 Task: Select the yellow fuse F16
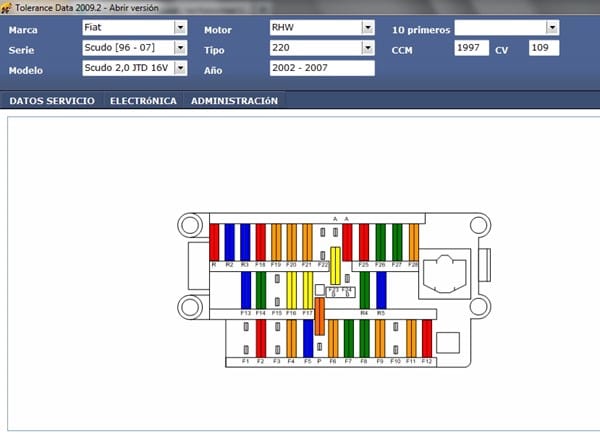[x=292, y=290]
